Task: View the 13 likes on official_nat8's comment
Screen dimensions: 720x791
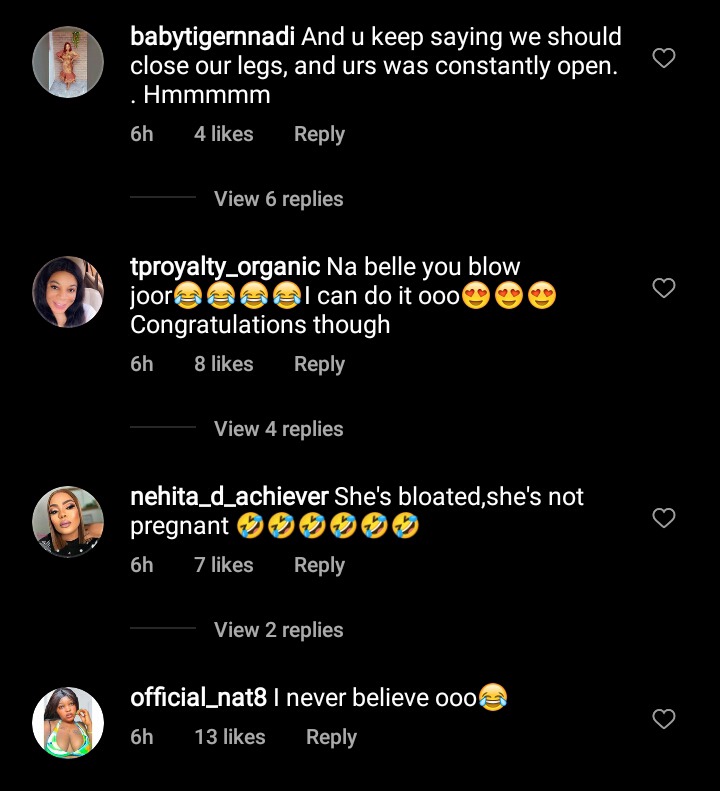Action: tap(229, 737)
